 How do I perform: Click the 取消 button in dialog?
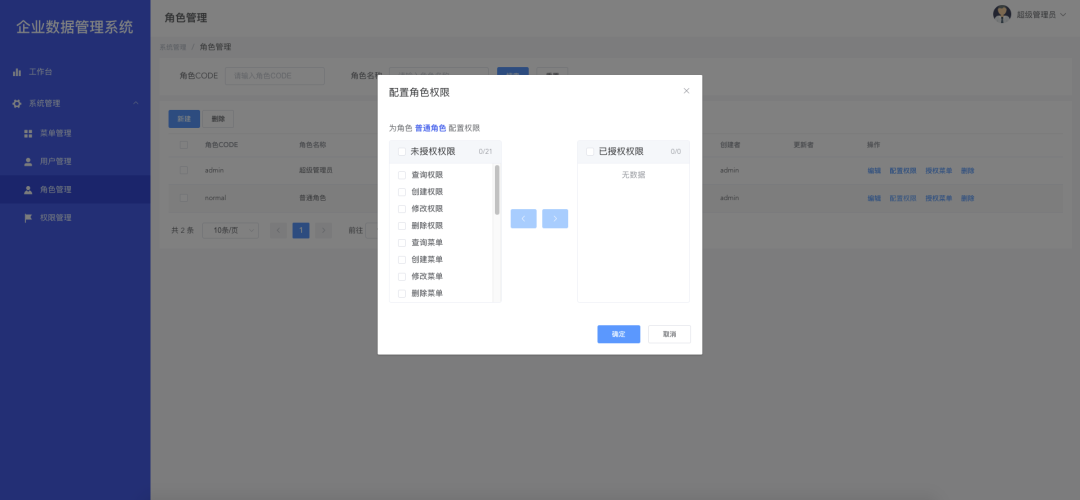coord(669,334)
